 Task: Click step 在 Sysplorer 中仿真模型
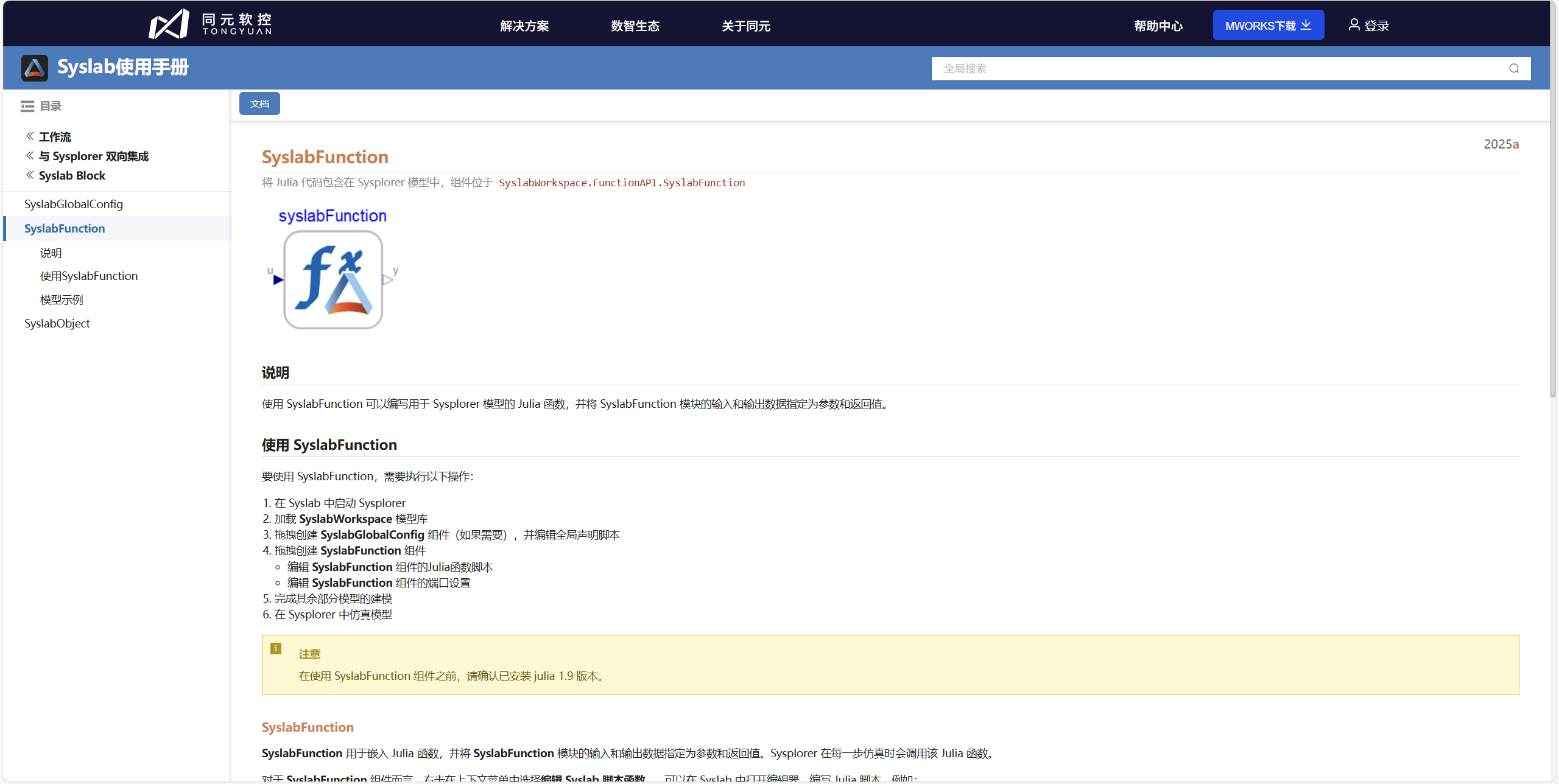pyautogui.click(x=334, y=615)
